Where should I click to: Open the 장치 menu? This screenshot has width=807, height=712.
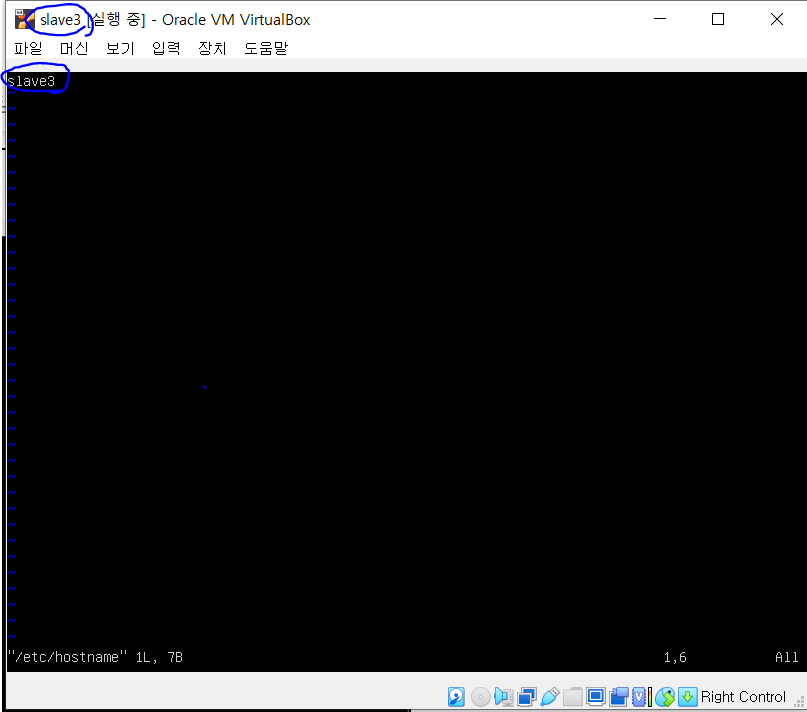(x=212, y=48)
